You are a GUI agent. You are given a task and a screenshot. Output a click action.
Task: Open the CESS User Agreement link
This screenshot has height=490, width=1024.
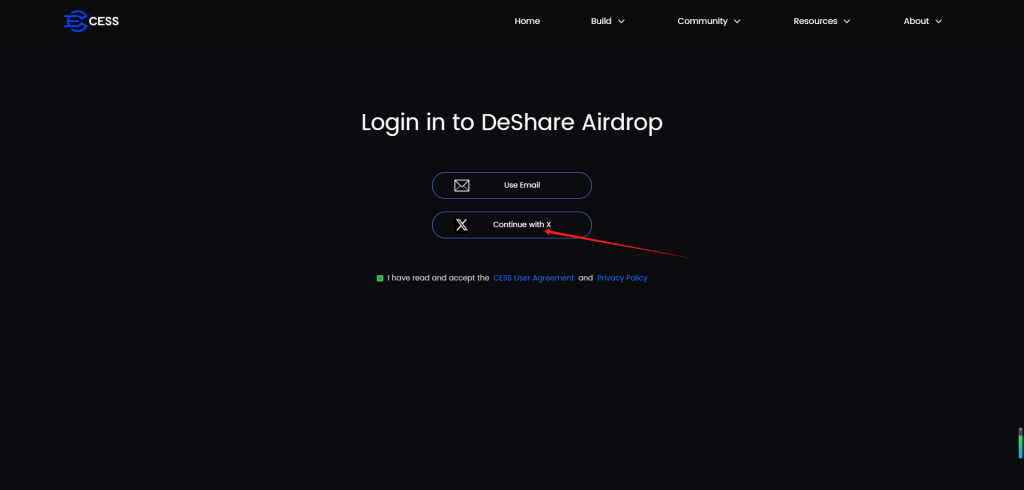[x=534, y=278]
